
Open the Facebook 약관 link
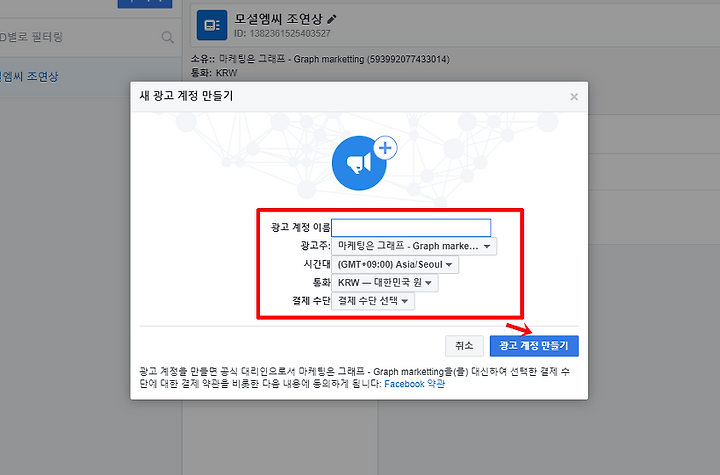point(414,384)
